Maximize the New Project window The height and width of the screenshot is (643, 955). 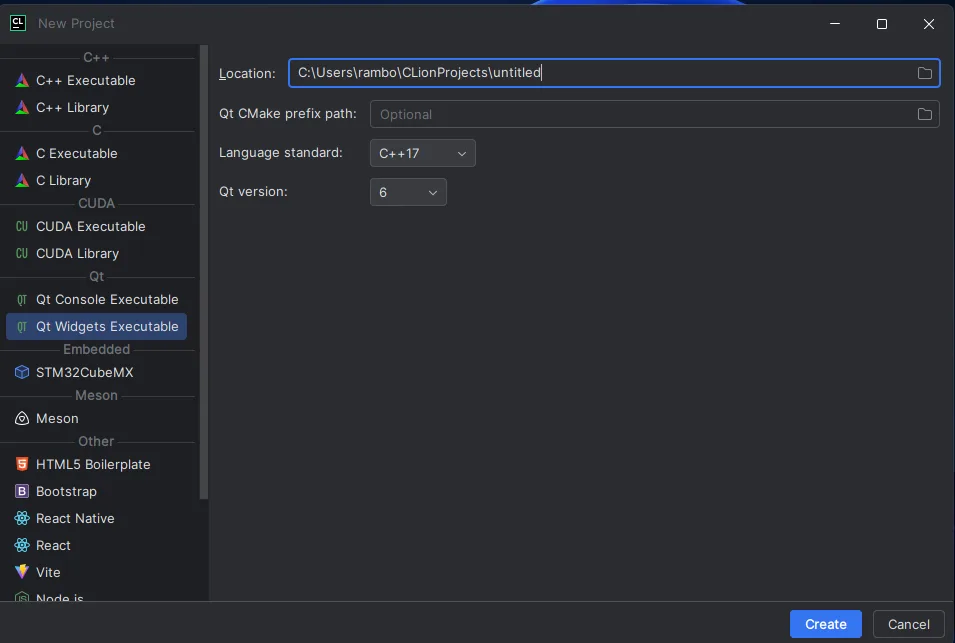click(881, 24)
